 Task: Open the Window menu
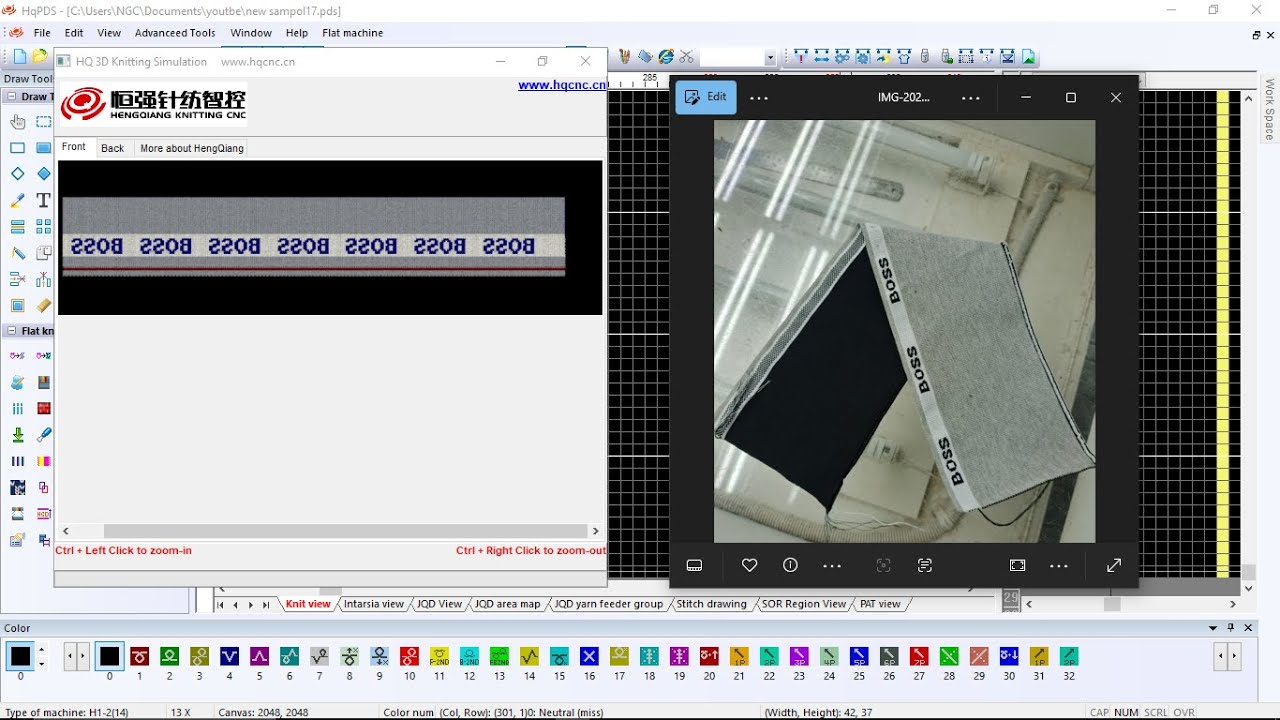251,33
